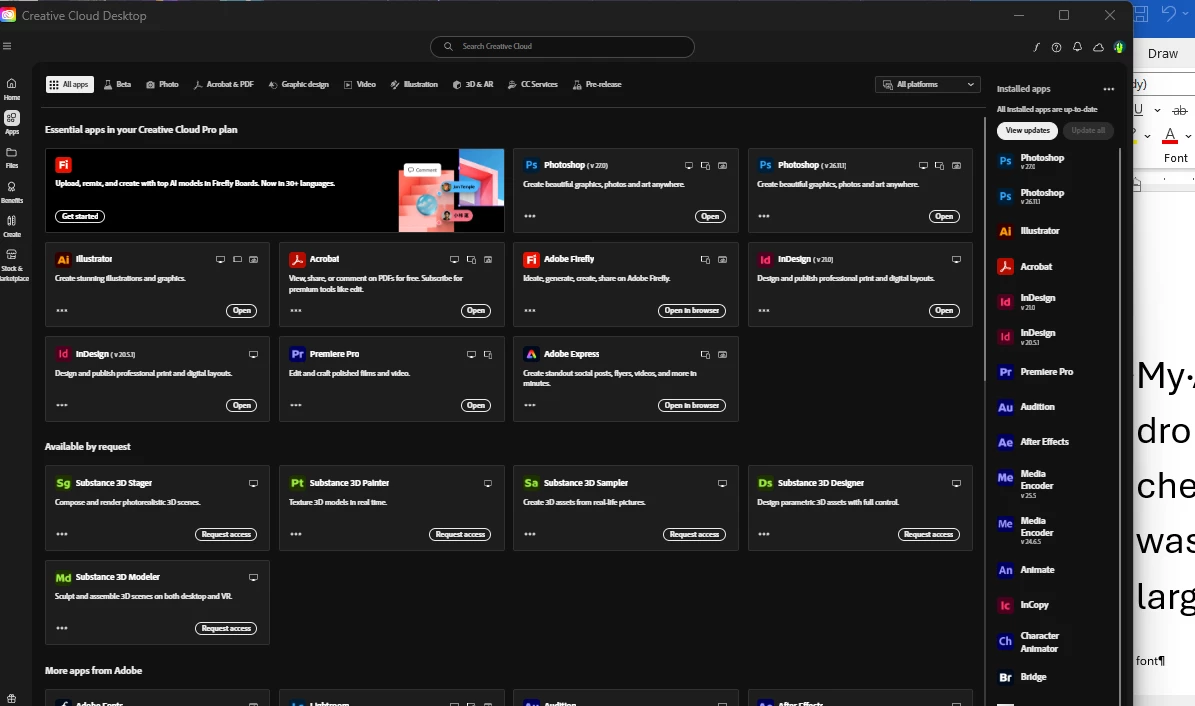1195x706 pixels.
Task: Open more options for Illustrator card
Action: click(x=62, y=310)
